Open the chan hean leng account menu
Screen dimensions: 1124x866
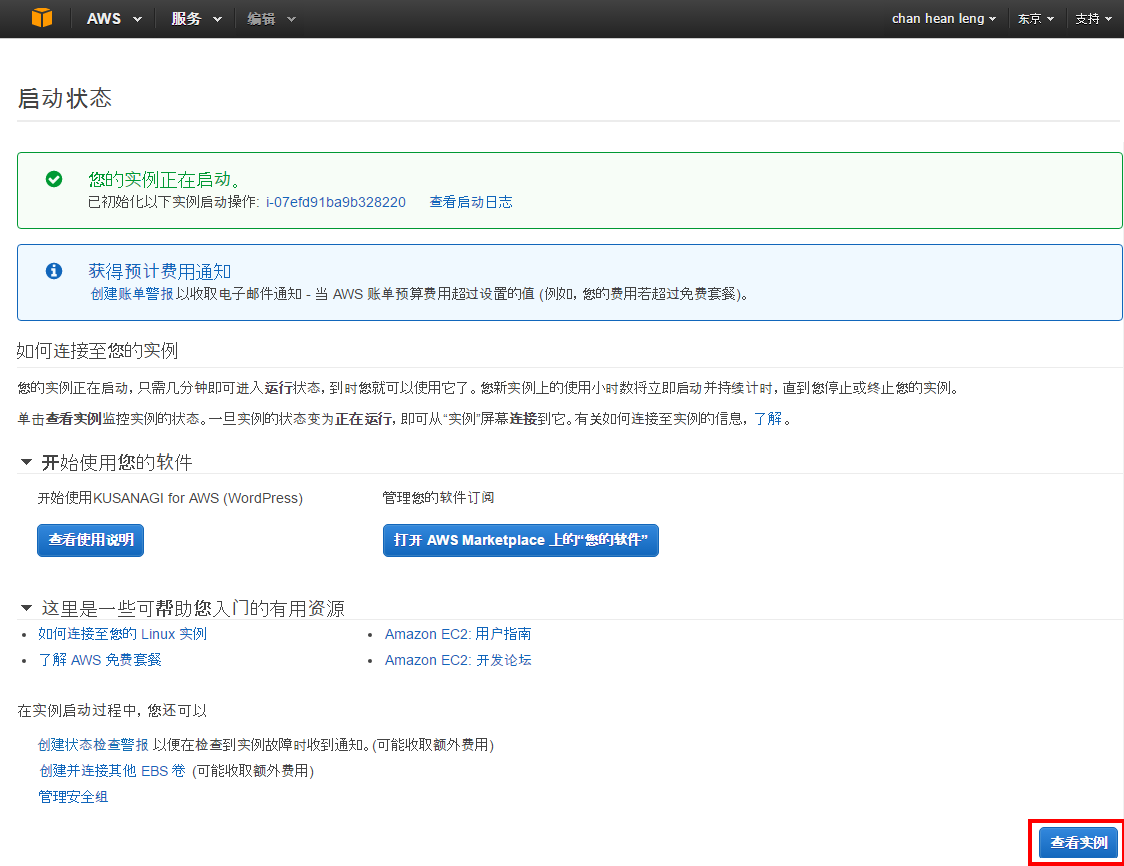(x=943, y=19)
